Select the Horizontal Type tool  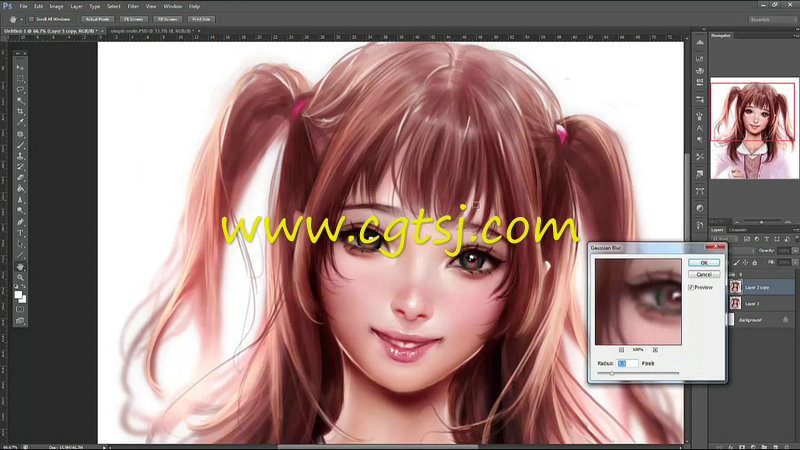[x=20, y=233]
